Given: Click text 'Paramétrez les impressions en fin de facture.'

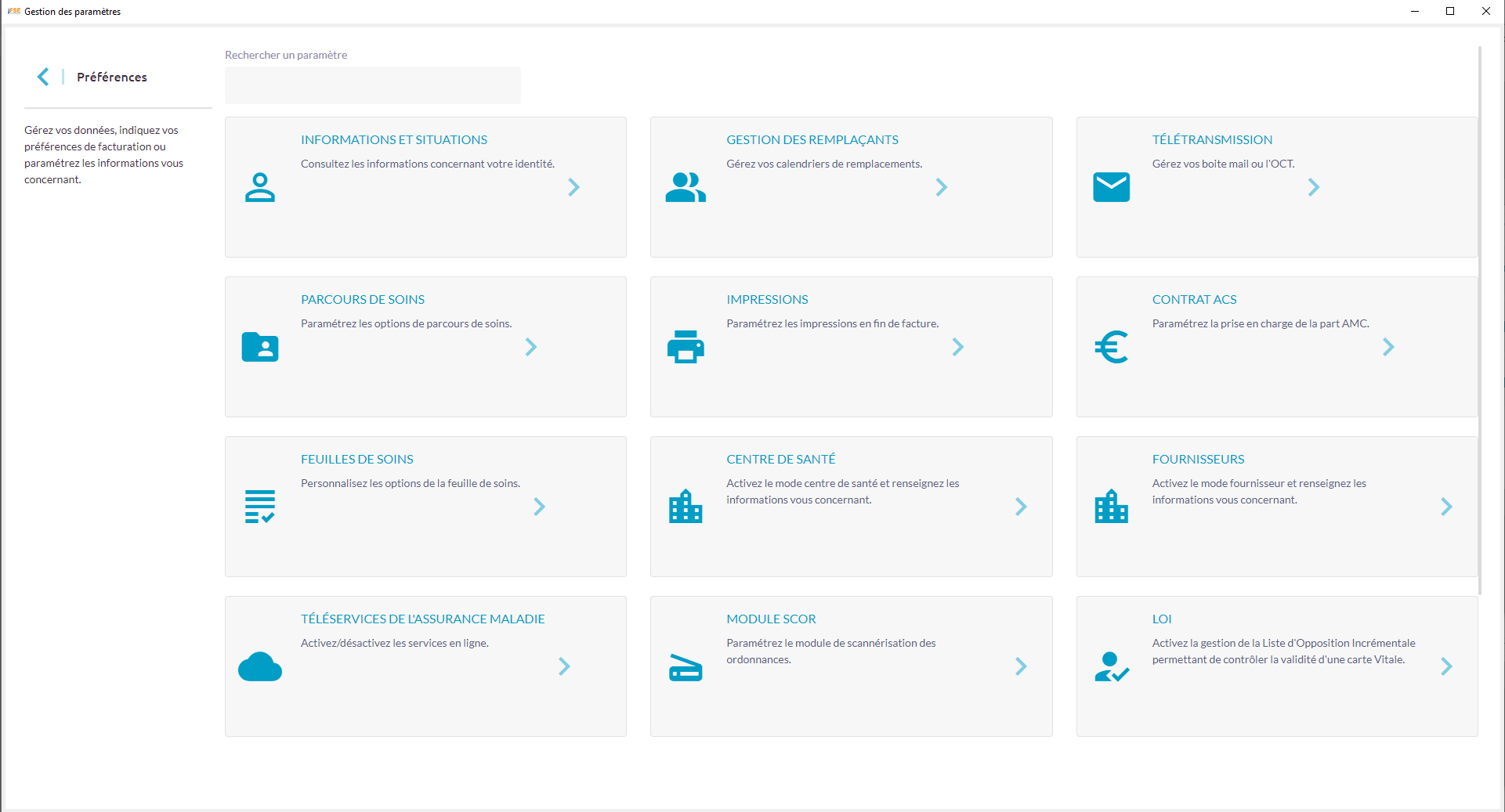Looking at the screenshot, I should tap(832, 323).
